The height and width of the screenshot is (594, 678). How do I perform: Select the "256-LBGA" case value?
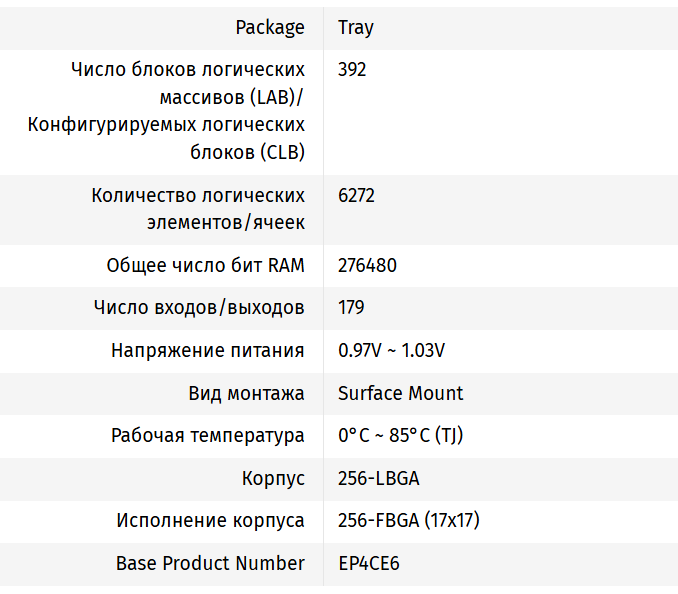point(379,478)
